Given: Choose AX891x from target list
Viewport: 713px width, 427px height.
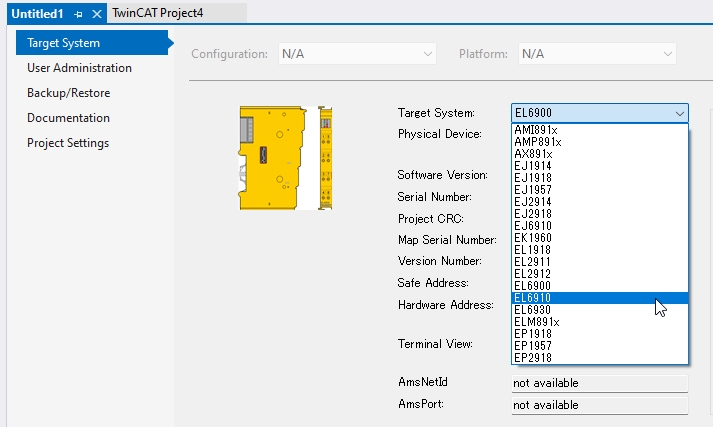Looking at the screenshot, I should click(600, 154).
